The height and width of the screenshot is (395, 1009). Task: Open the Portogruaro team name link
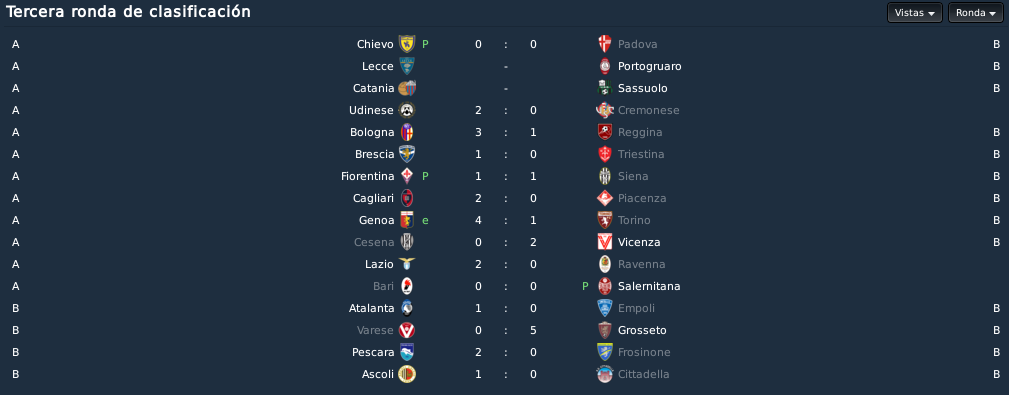pyautogui.click(x=649, y=66)
